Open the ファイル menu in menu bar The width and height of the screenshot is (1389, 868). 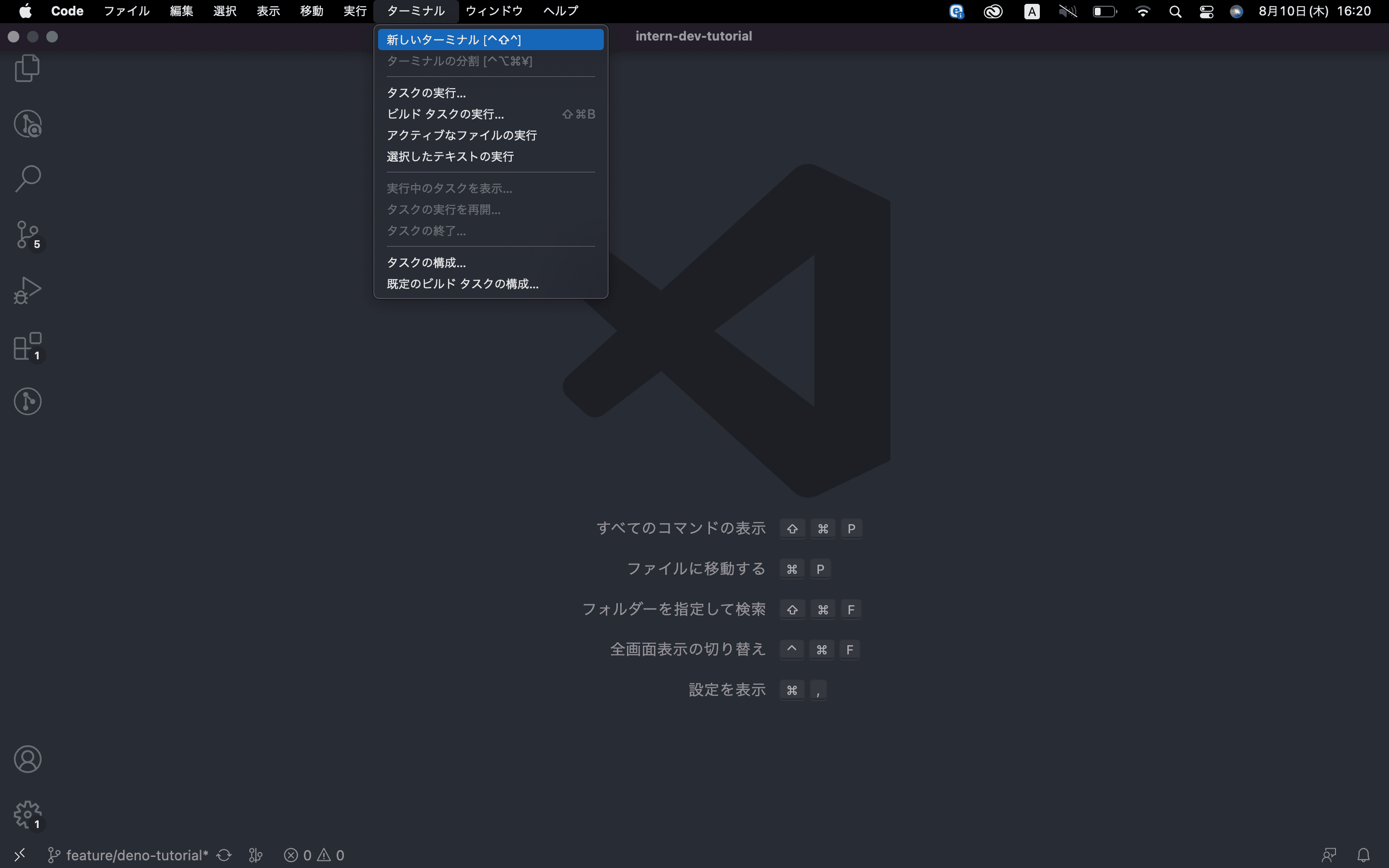(x=127, y=11)
